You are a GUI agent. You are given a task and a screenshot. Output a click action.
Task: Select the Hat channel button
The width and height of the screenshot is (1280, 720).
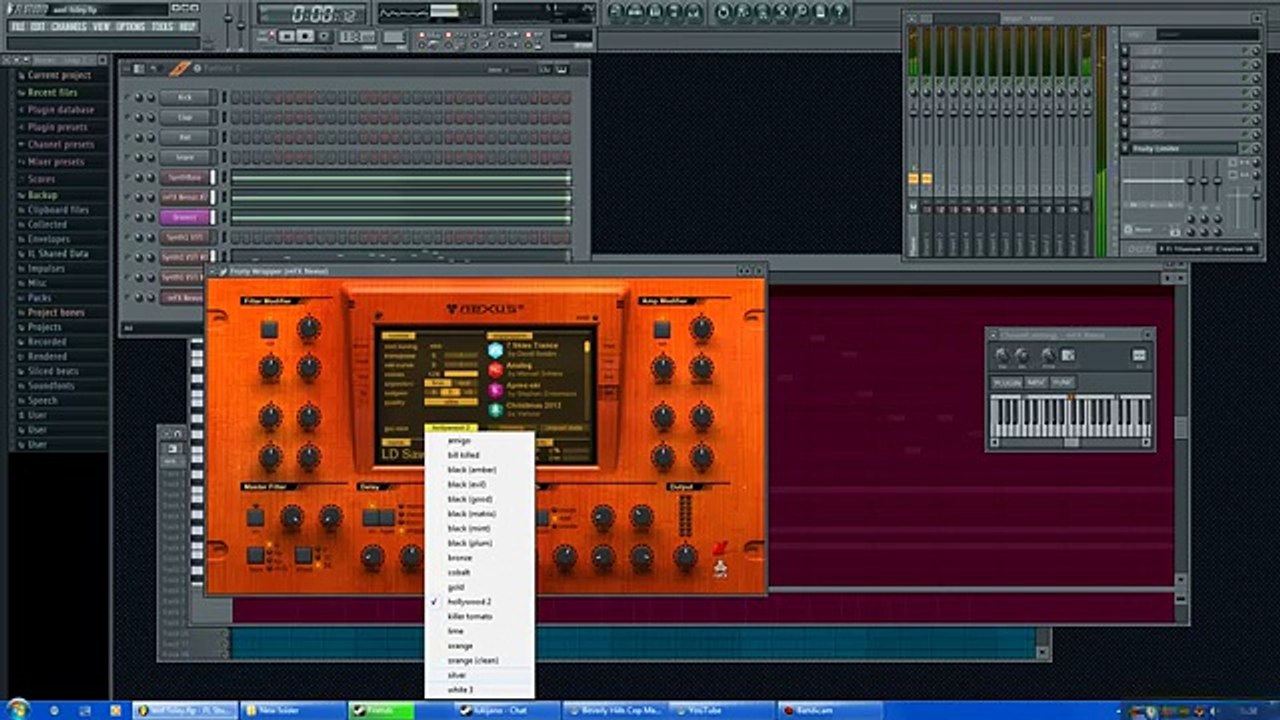pyautogui.click(x=187, y=138)
